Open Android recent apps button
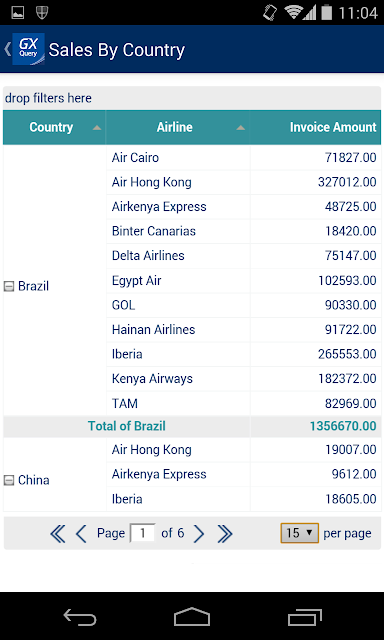Screen dimensions: 384x640 [304, 617]
